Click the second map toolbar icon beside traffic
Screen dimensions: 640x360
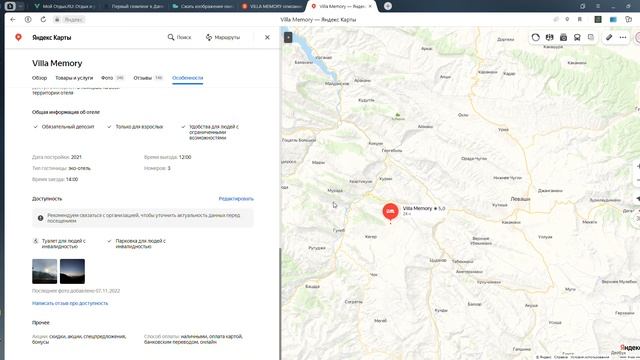[x=549, y=37]
